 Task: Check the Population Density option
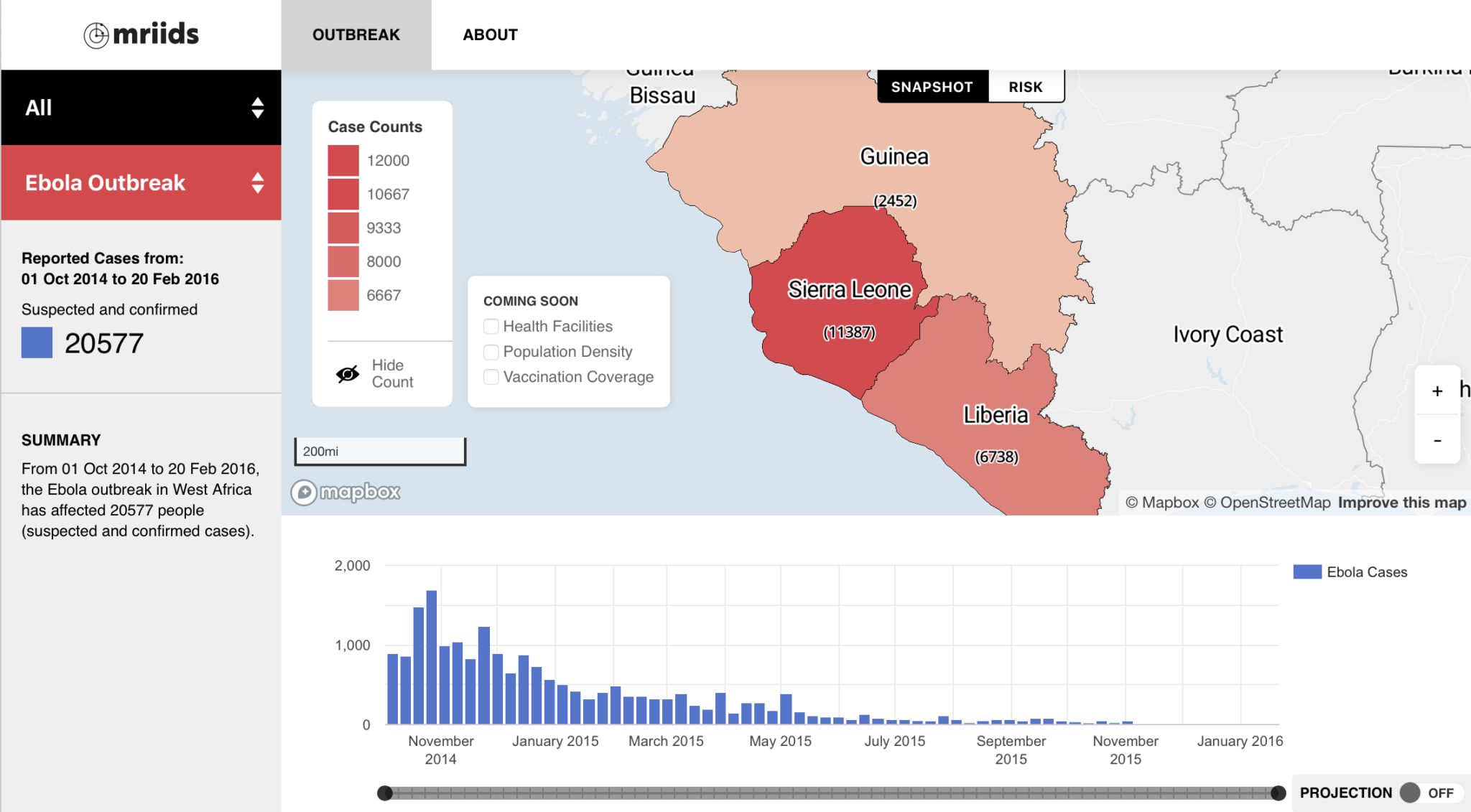pos(491,352)
